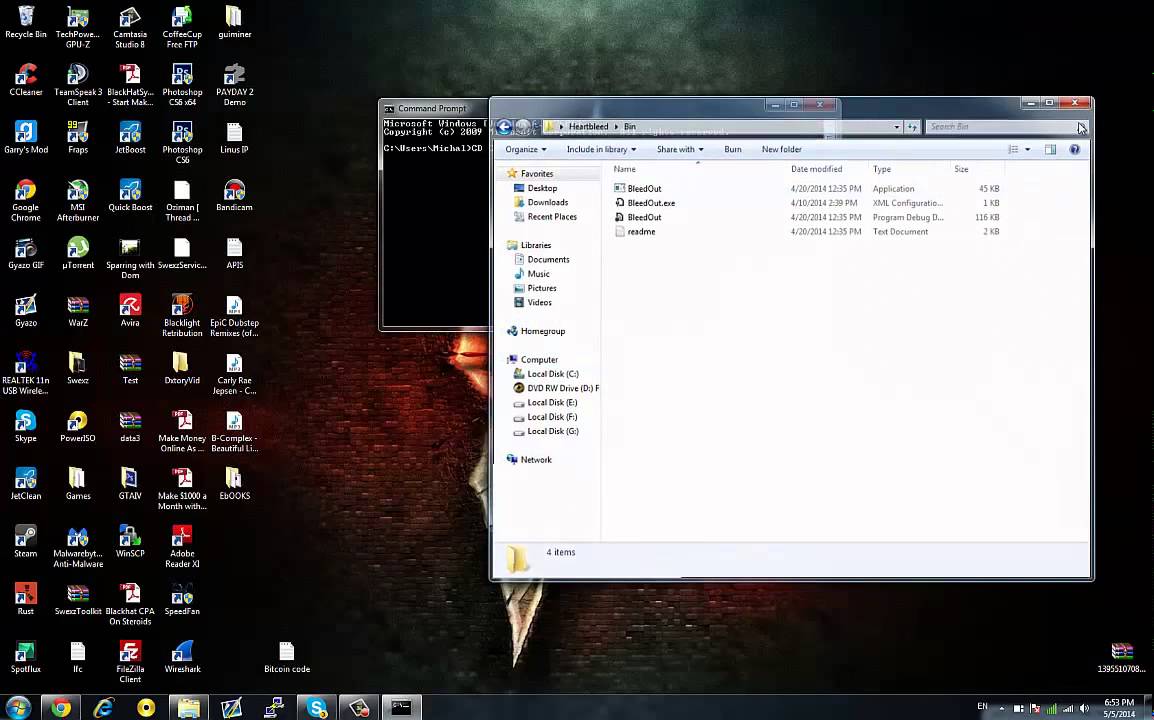Select FileZilla Client desktop icon
The height and width of the screenshot is (720, 1154).
(130, 662)
